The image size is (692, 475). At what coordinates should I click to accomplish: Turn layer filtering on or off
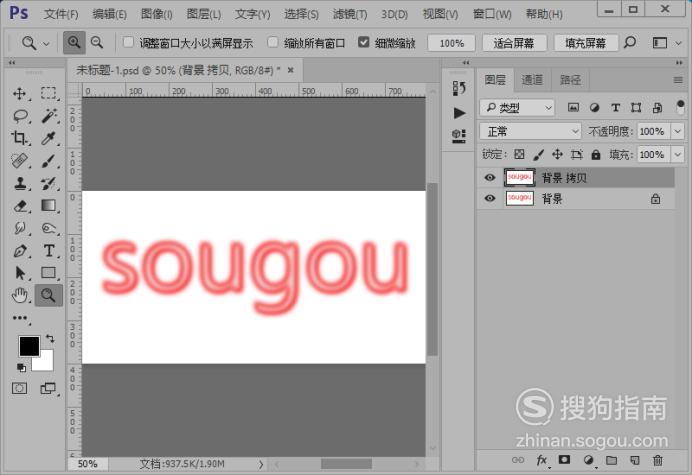[x=680, y=106]
